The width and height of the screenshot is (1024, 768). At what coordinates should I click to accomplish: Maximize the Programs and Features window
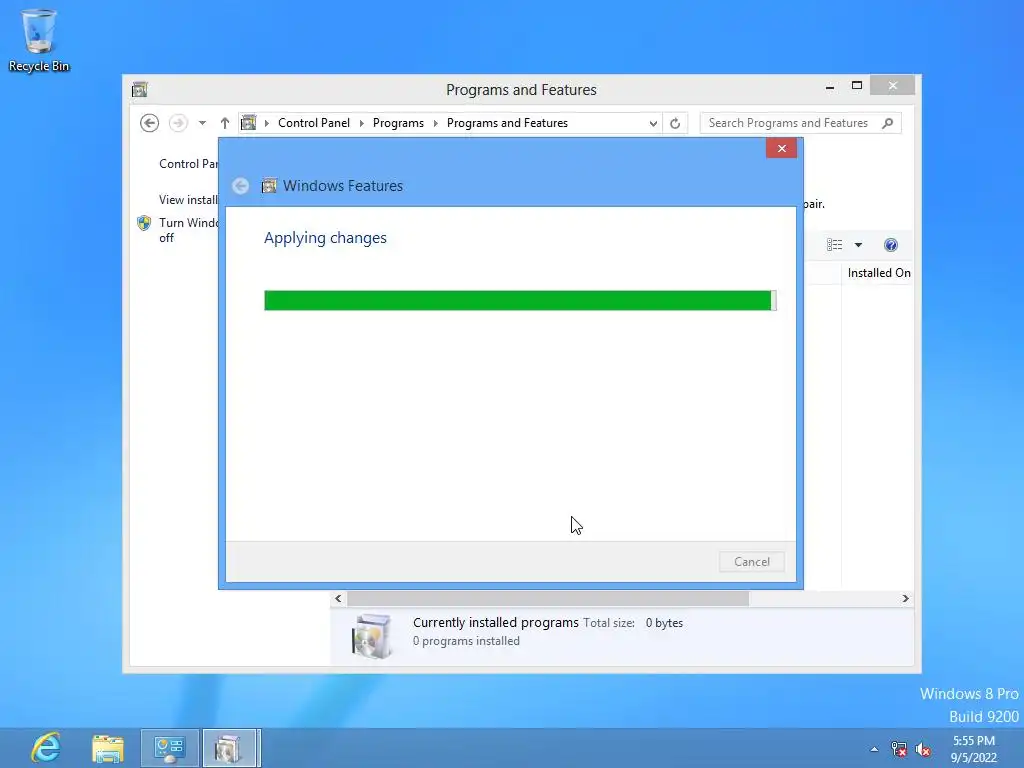pos(857,86)
